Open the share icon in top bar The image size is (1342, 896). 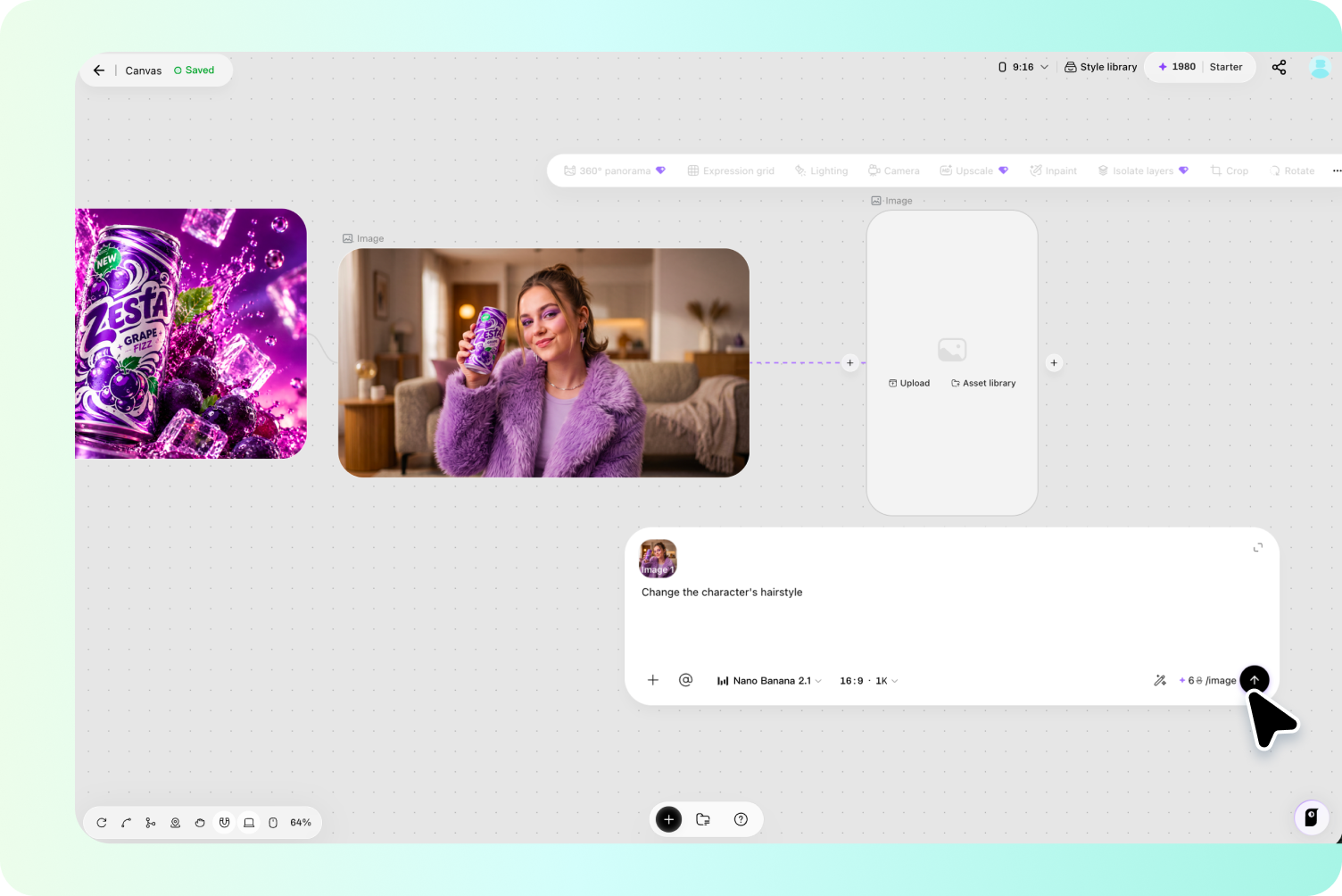click(x=1279, y=67)
